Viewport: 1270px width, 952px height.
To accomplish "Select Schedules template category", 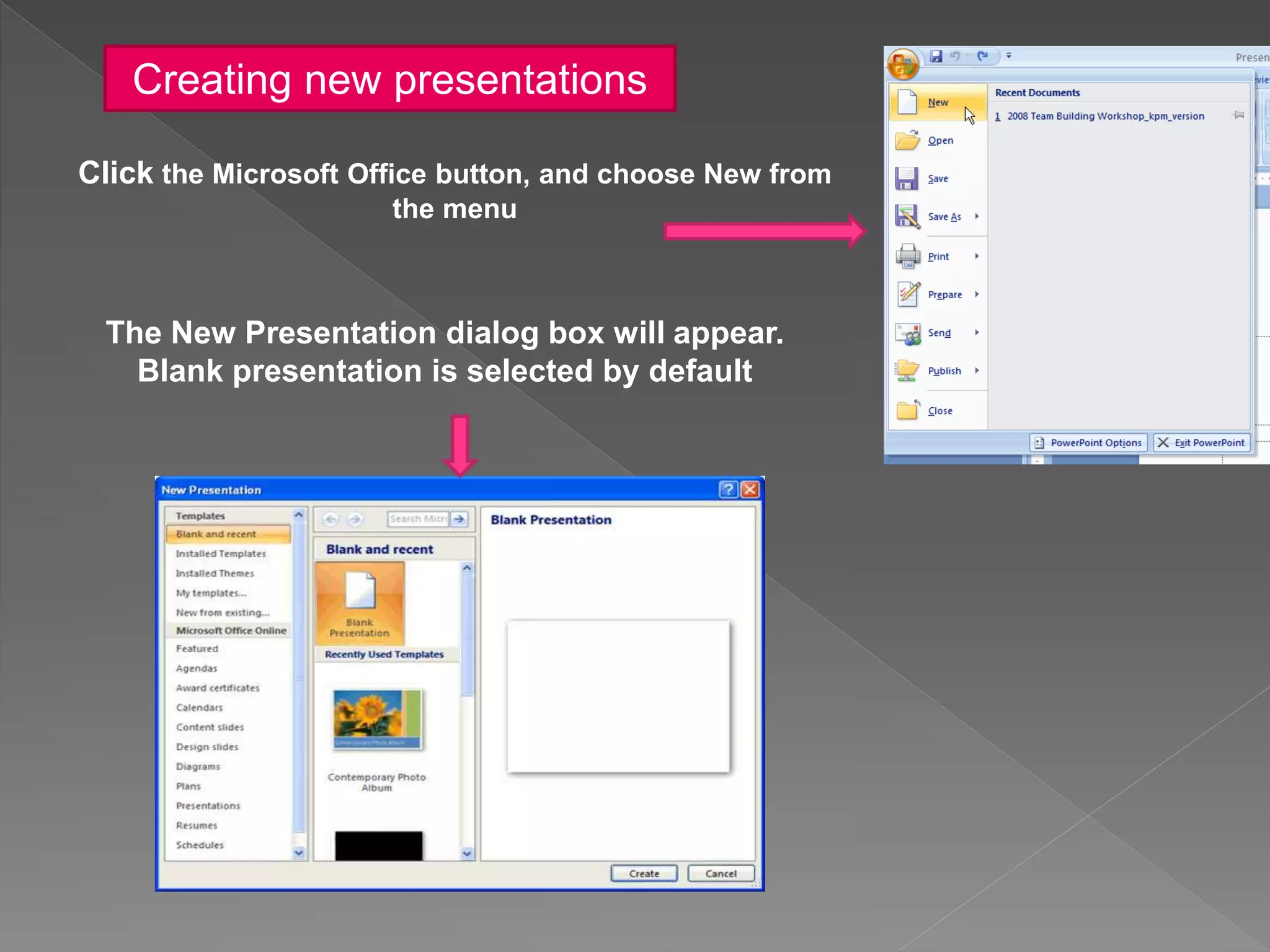I will (200, 845).
